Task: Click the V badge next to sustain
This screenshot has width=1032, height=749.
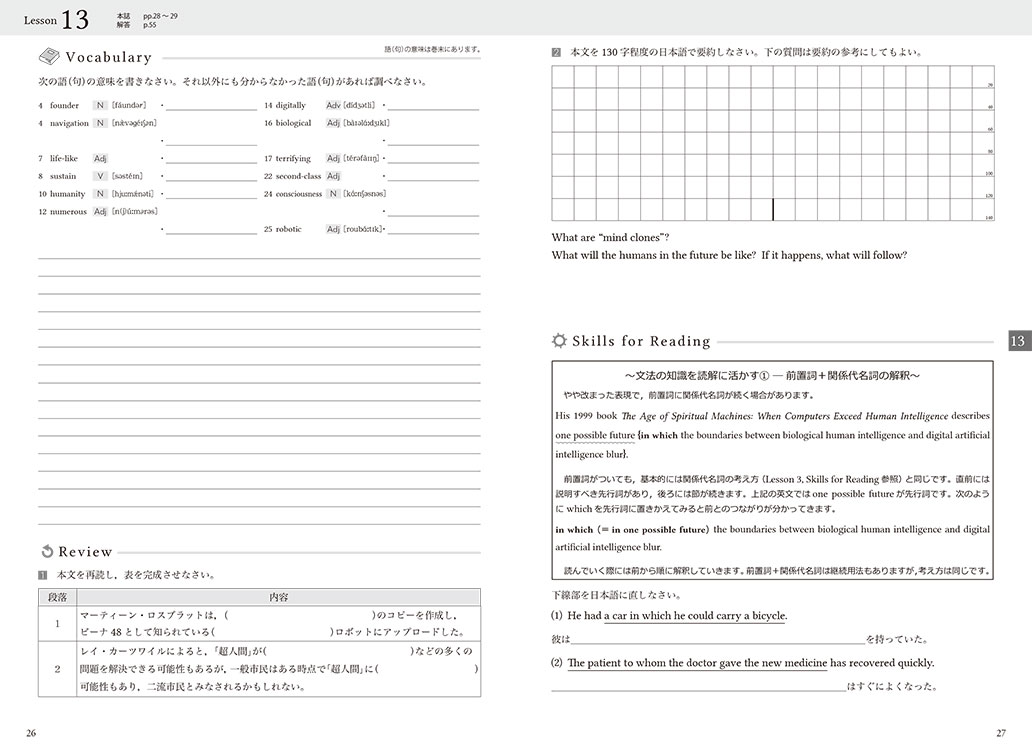Action: coord(100,176)
